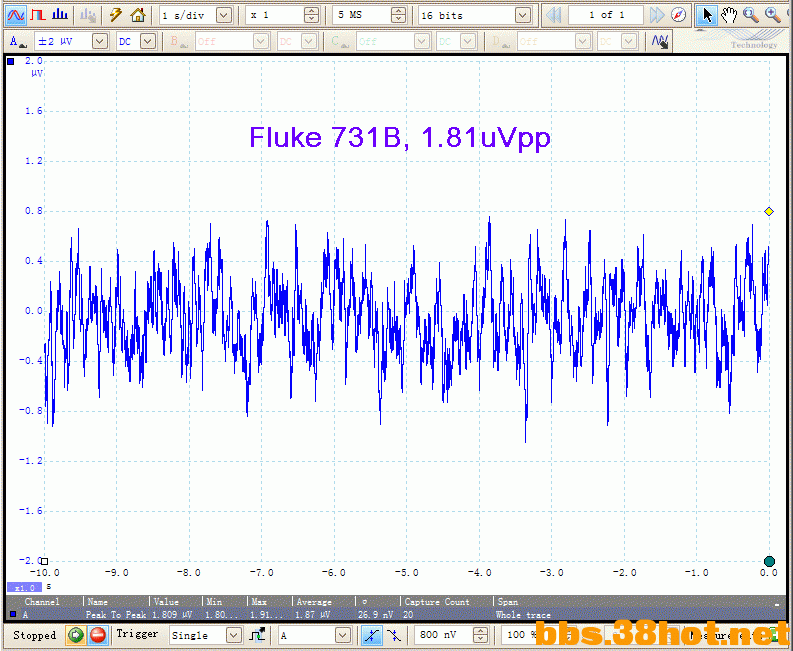793x651 pixels.
Task: Open the trigger mode Single dropdown
Action: (x=233, y=635)
